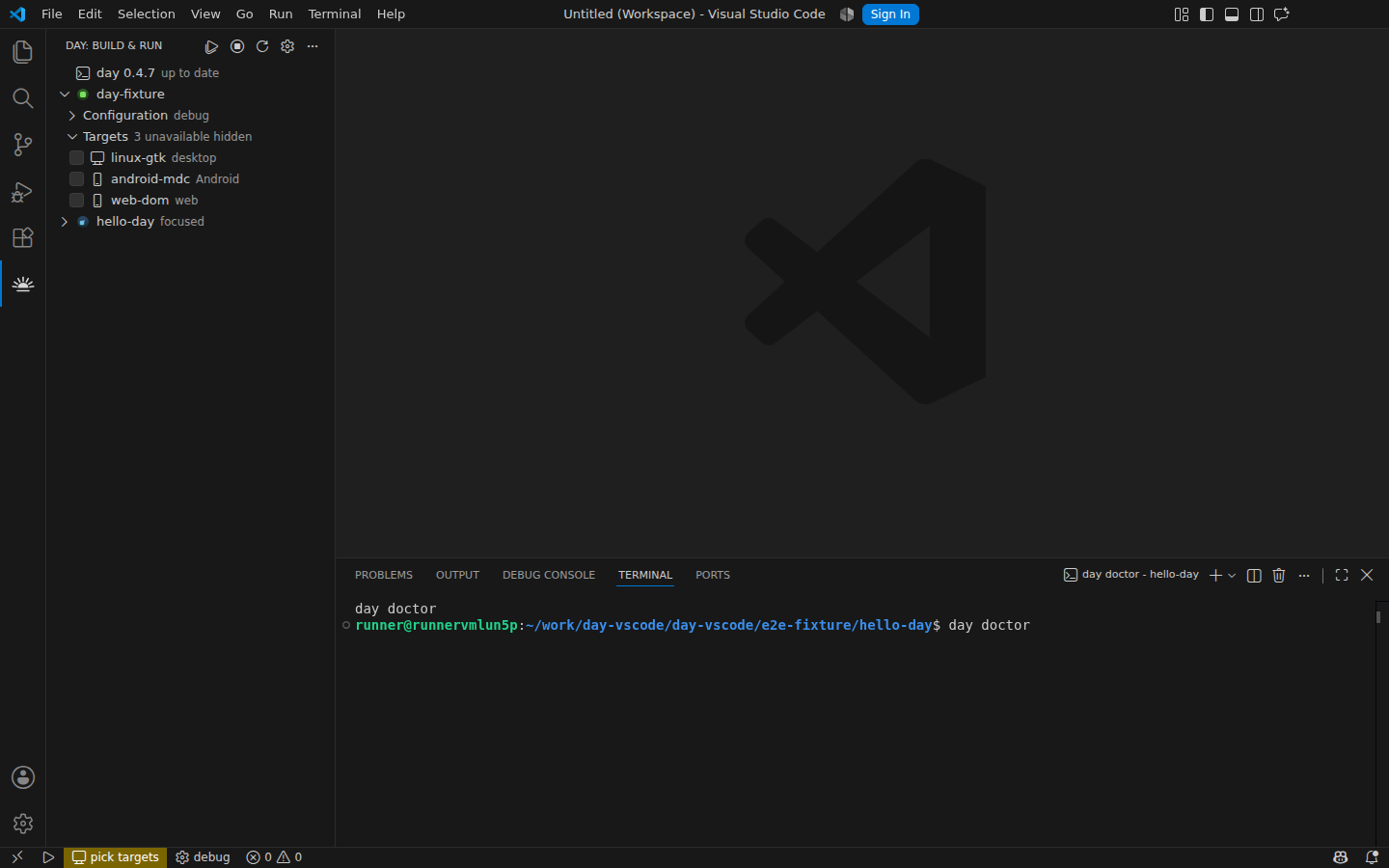
Task: Open the Explorer view in activity bar
Action: tap(22, 52)
